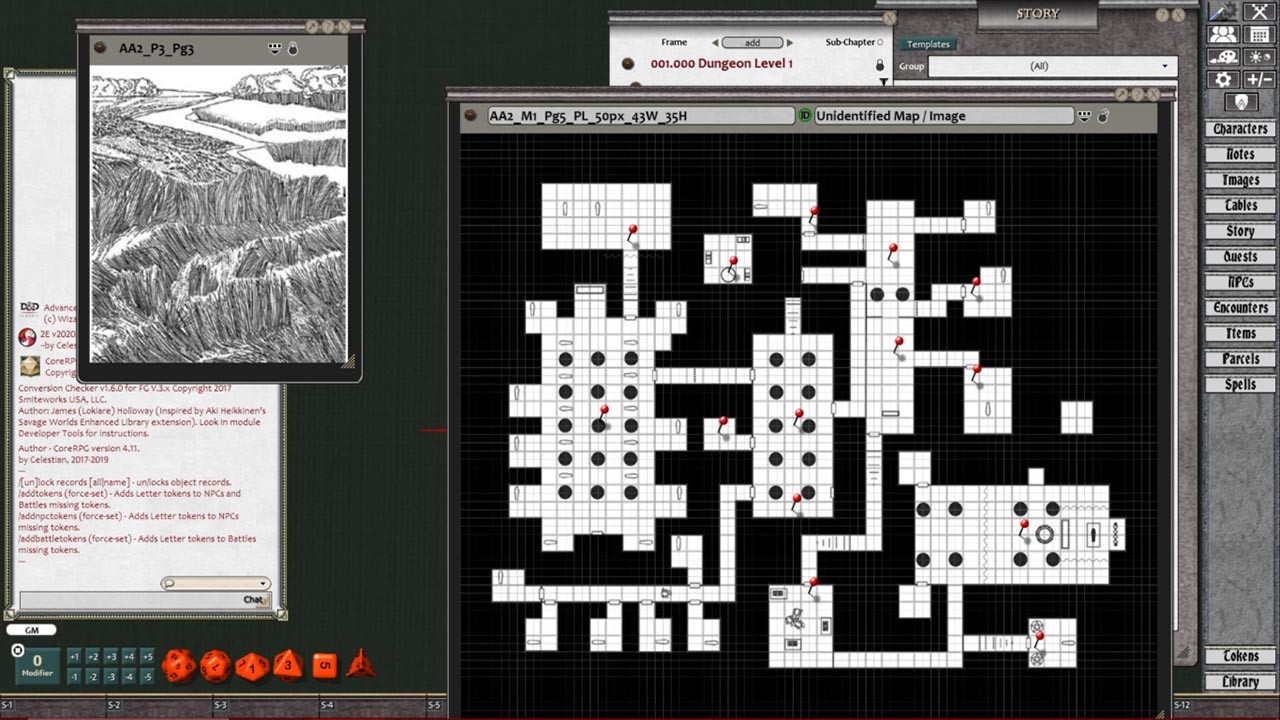The height and width of the screenshot is (720, 1280).
Task: Toggle lock on AA2_P3_Pg3 image window
Action: pos(293,48)
